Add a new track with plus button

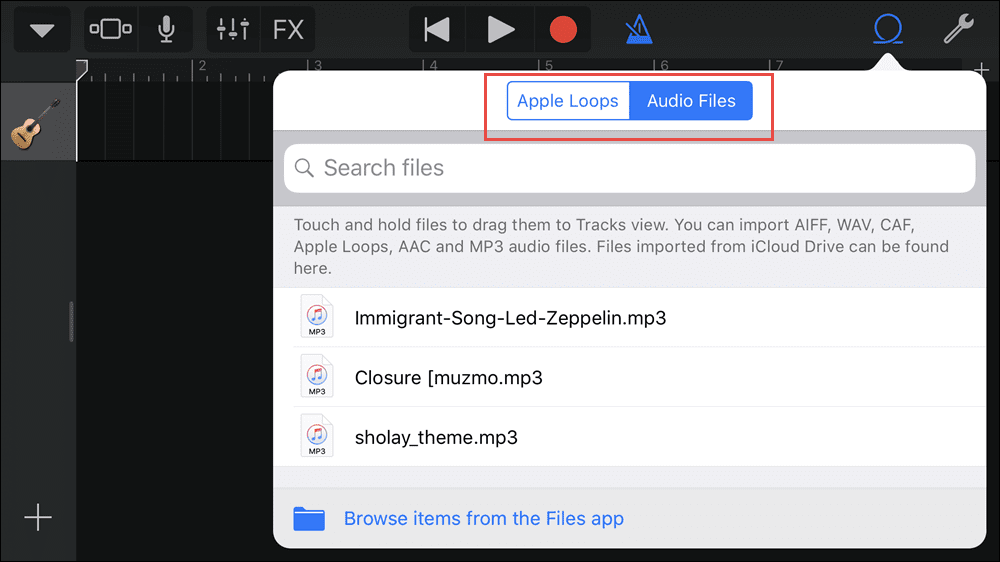(x=38, y=517)
